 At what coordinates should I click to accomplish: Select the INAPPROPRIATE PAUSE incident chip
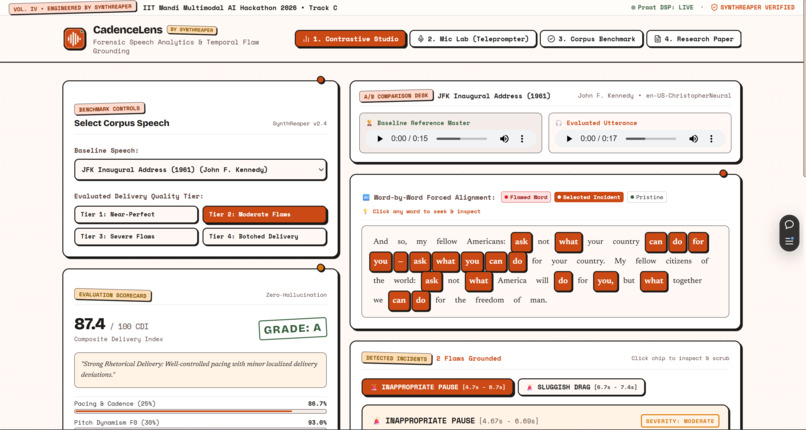pos(438,387)
